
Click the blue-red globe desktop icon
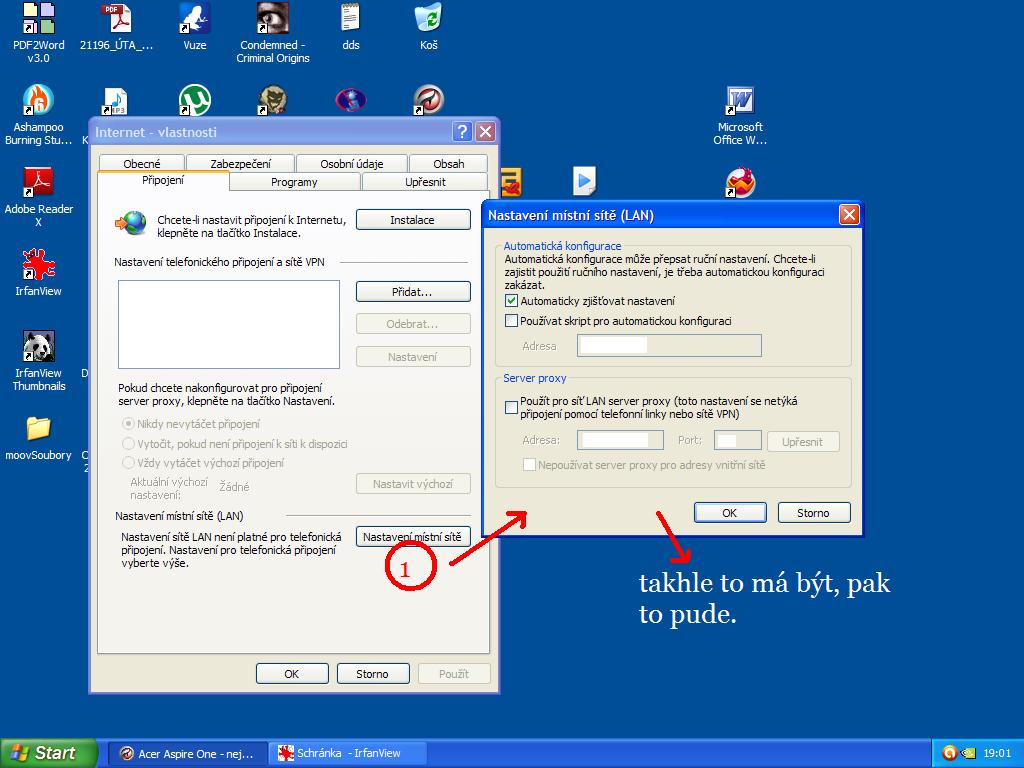[x=351, y=100]
